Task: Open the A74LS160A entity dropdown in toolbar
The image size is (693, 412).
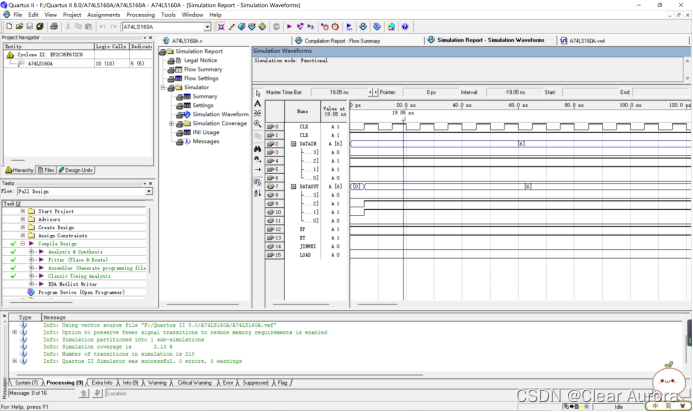Action: (x=207, y=27)
